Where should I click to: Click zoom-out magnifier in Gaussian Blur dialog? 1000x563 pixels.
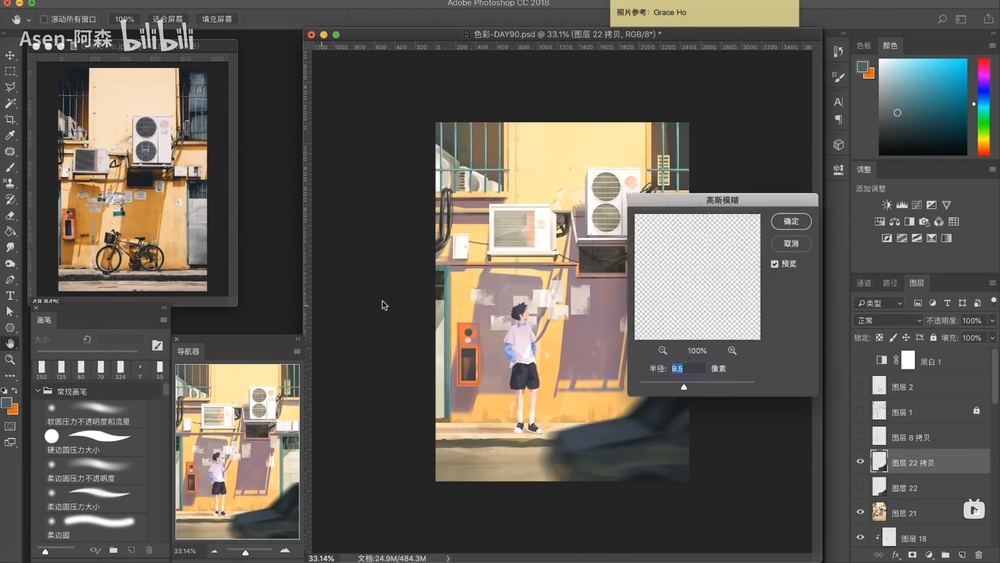pos(663,351)
